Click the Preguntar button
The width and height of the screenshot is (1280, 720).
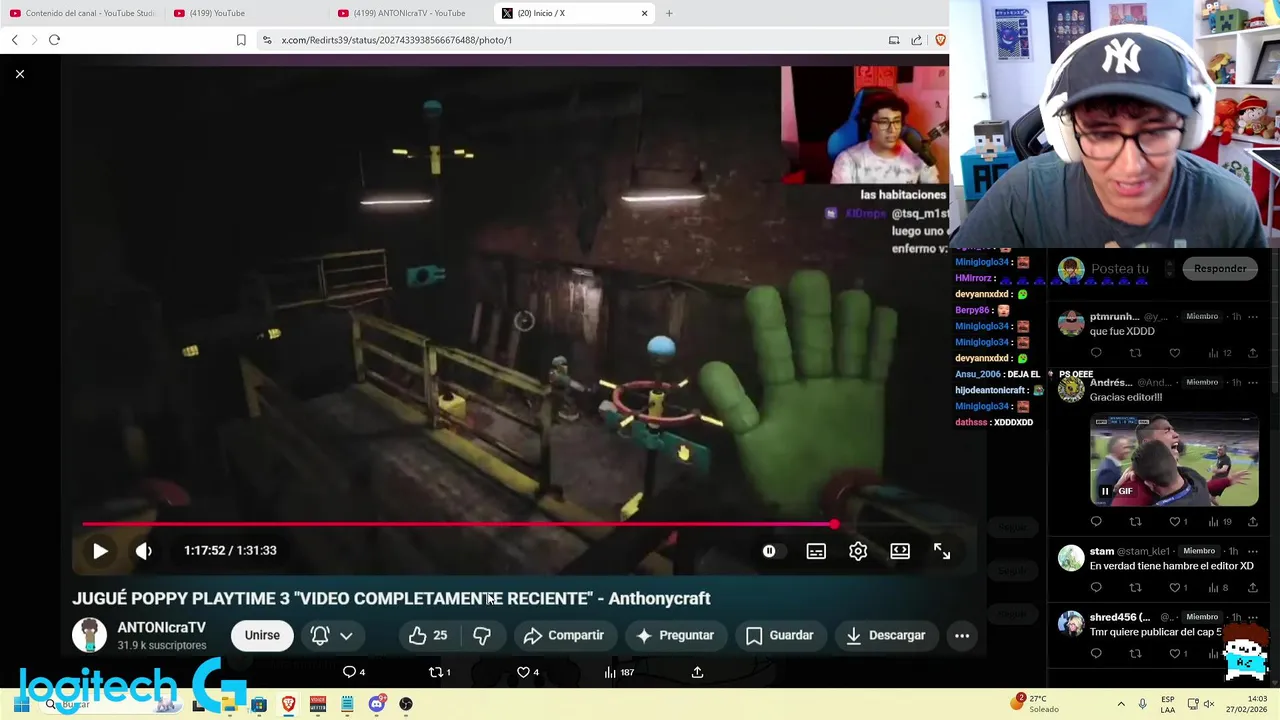674,635
